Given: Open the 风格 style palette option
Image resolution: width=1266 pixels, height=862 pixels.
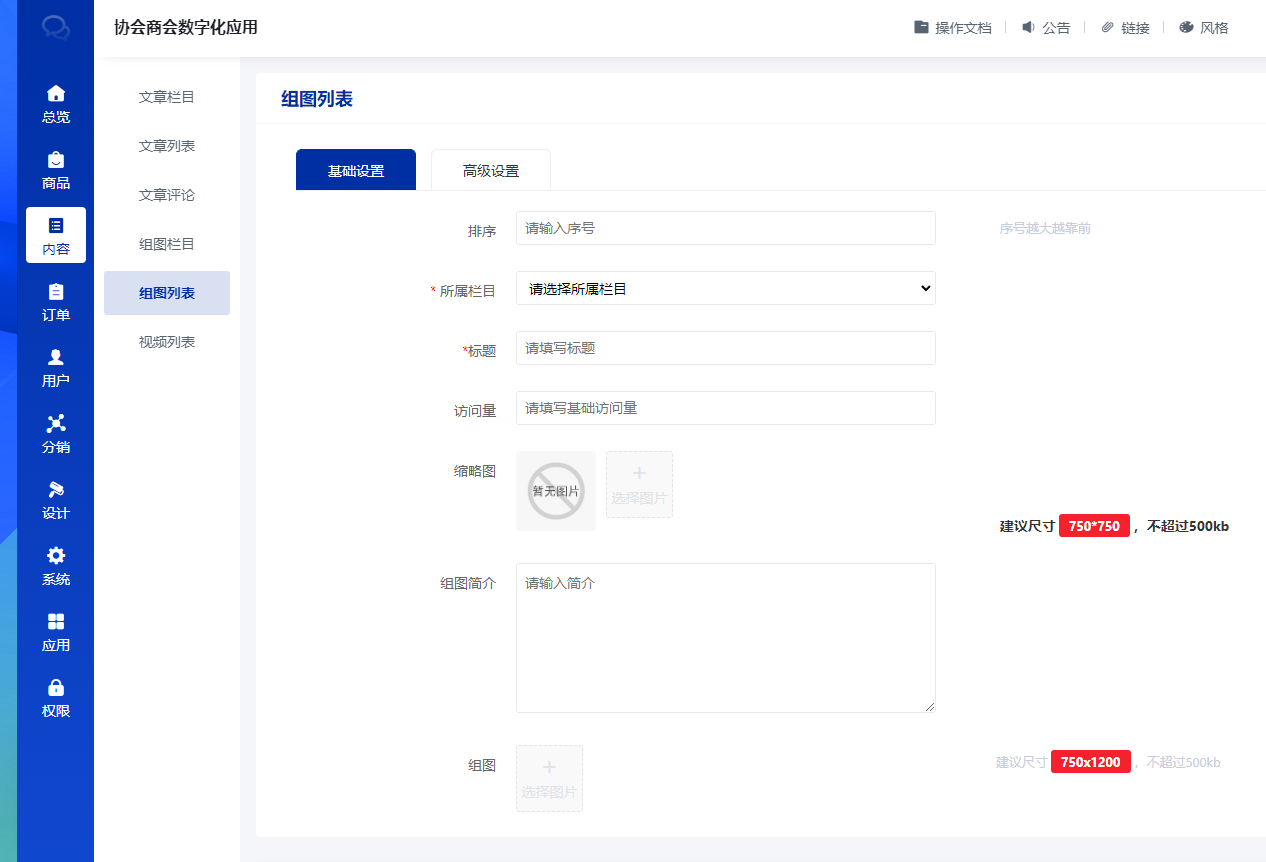Looking at the screenshot, I should point(1204,28).
